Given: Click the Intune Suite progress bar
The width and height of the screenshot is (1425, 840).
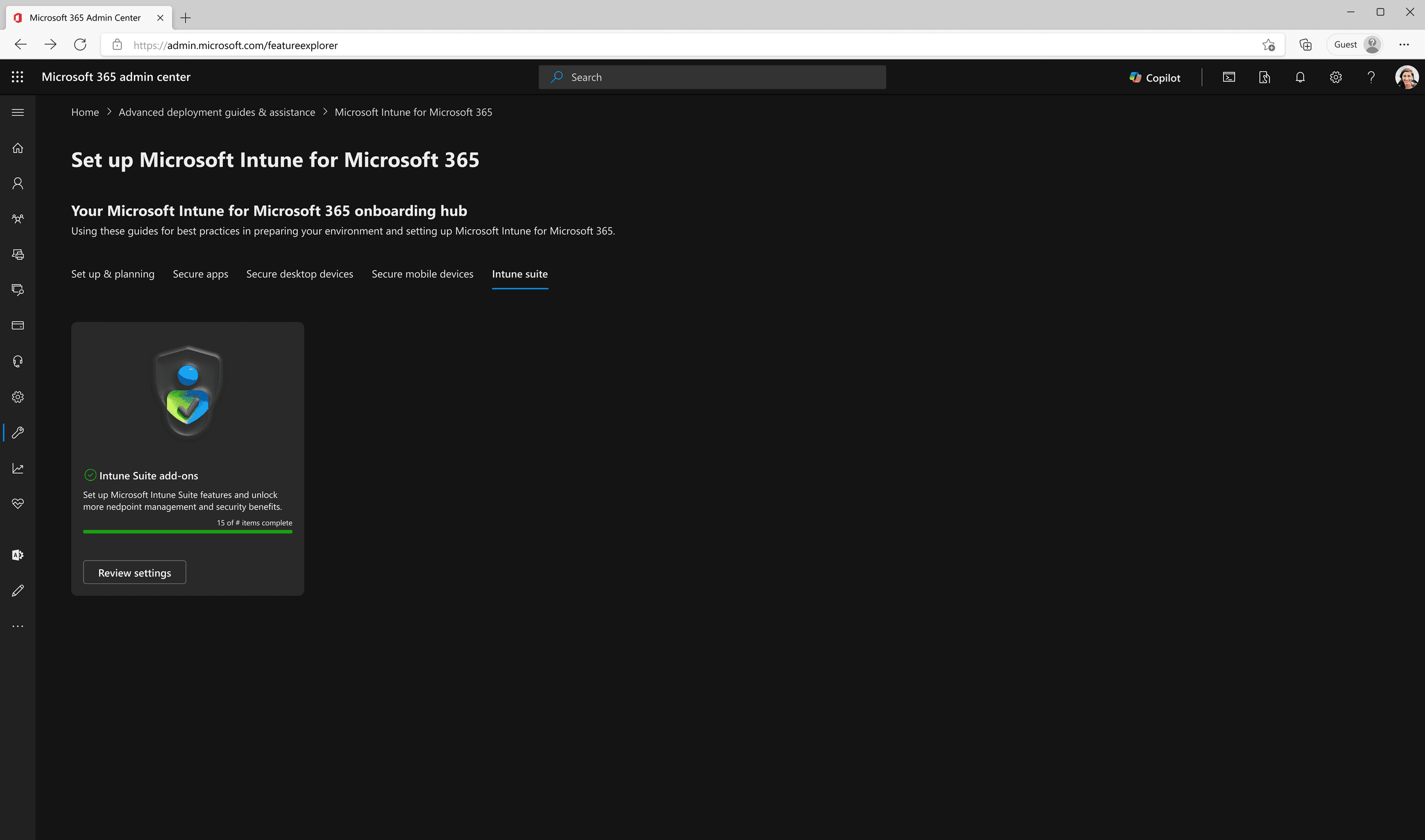Looking at the screenshot, I should click(x=188, y=532).
